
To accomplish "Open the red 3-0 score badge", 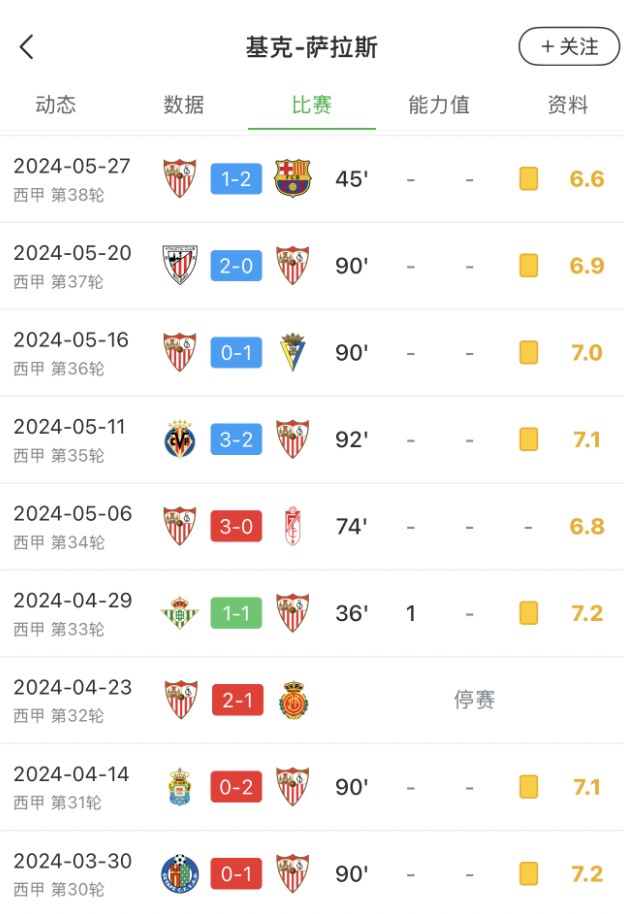I will point(236,527).
